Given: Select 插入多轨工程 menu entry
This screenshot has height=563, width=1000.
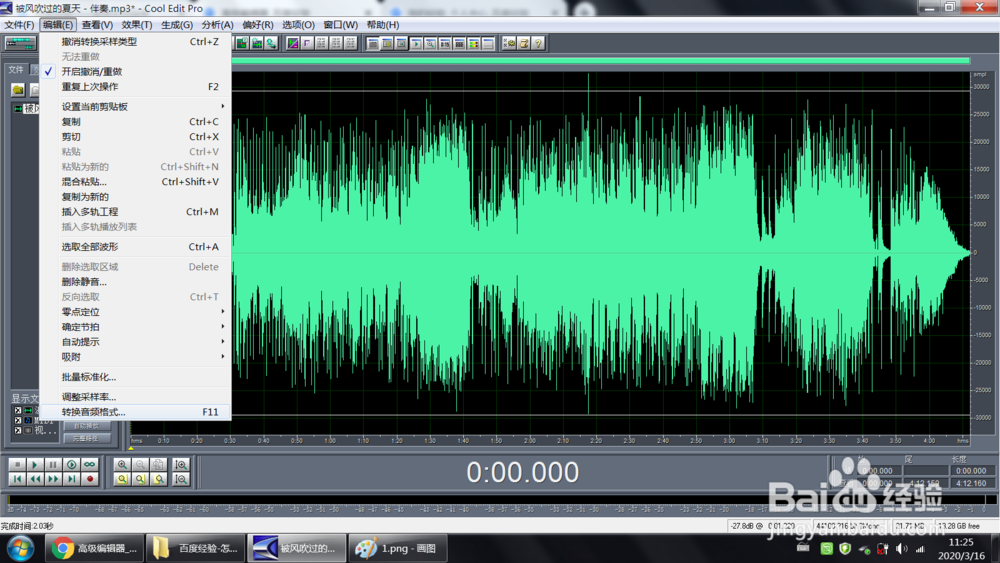Looking at the screenshot, I should pos(135,212).
